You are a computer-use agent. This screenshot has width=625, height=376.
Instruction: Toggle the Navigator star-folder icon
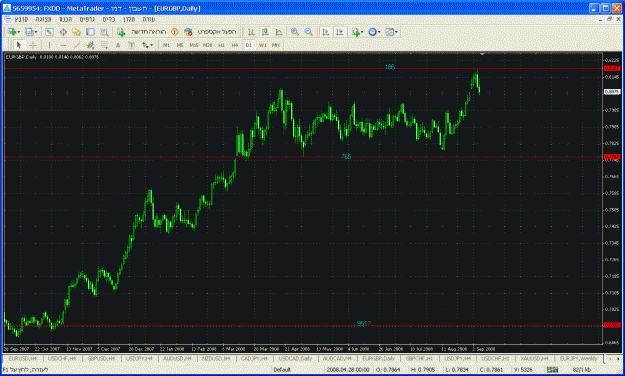pyautogui.click(x=77, y=32)
